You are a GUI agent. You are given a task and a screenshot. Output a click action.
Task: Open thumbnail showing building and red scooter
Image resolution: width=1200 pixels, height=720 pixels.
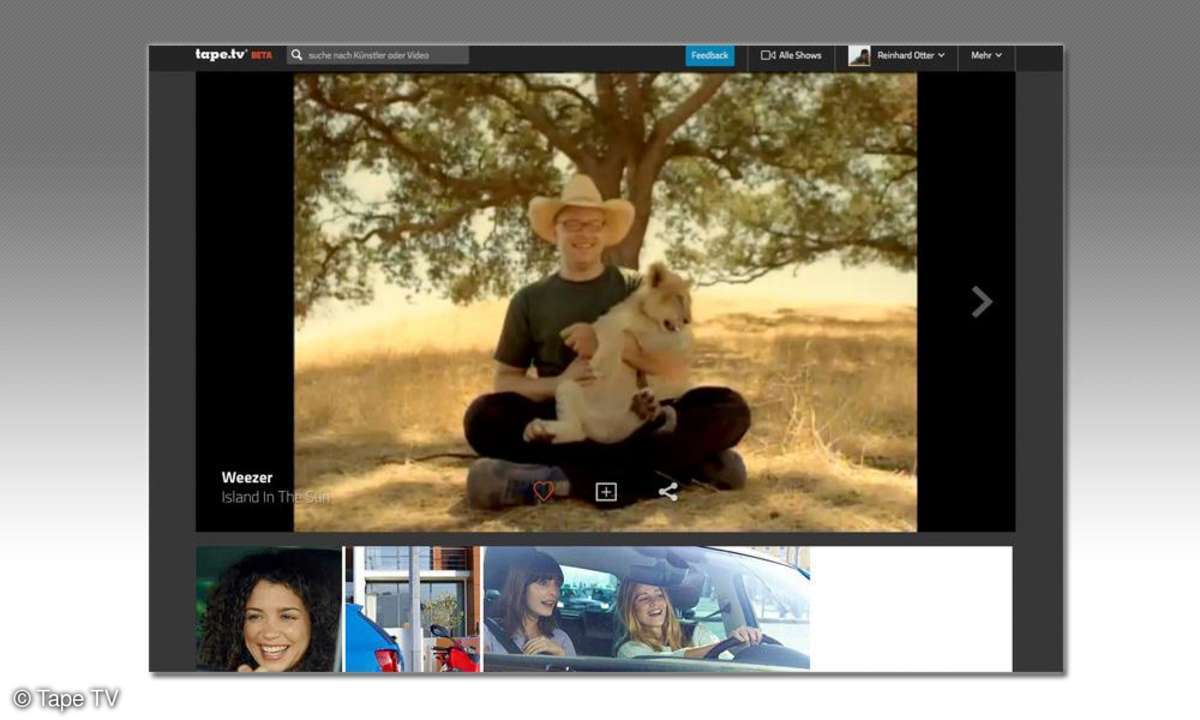click(x=413, y=609)
